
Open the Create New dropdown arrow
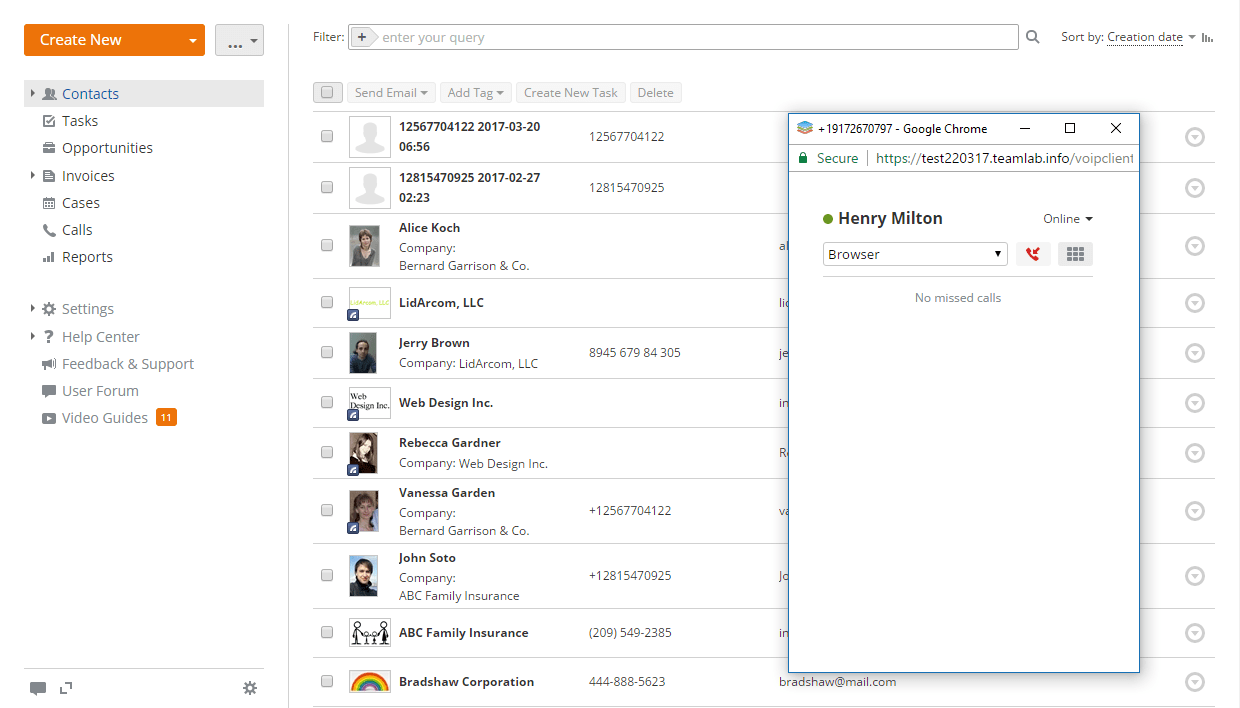191,39
